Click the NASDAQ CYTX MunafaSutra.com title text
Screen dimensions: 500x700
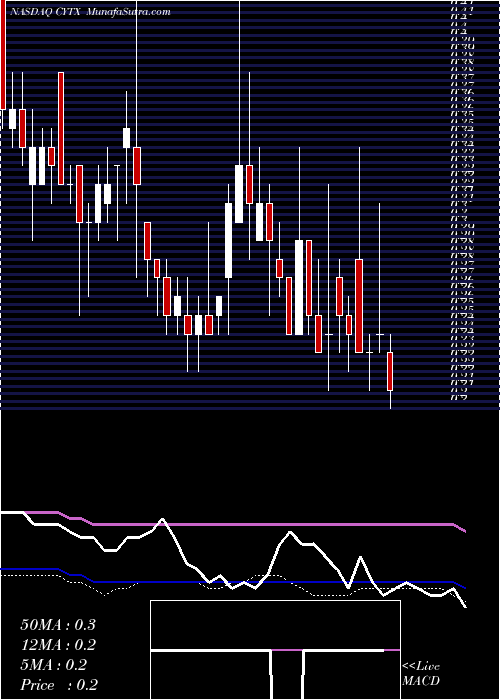[x=90, y=12]
